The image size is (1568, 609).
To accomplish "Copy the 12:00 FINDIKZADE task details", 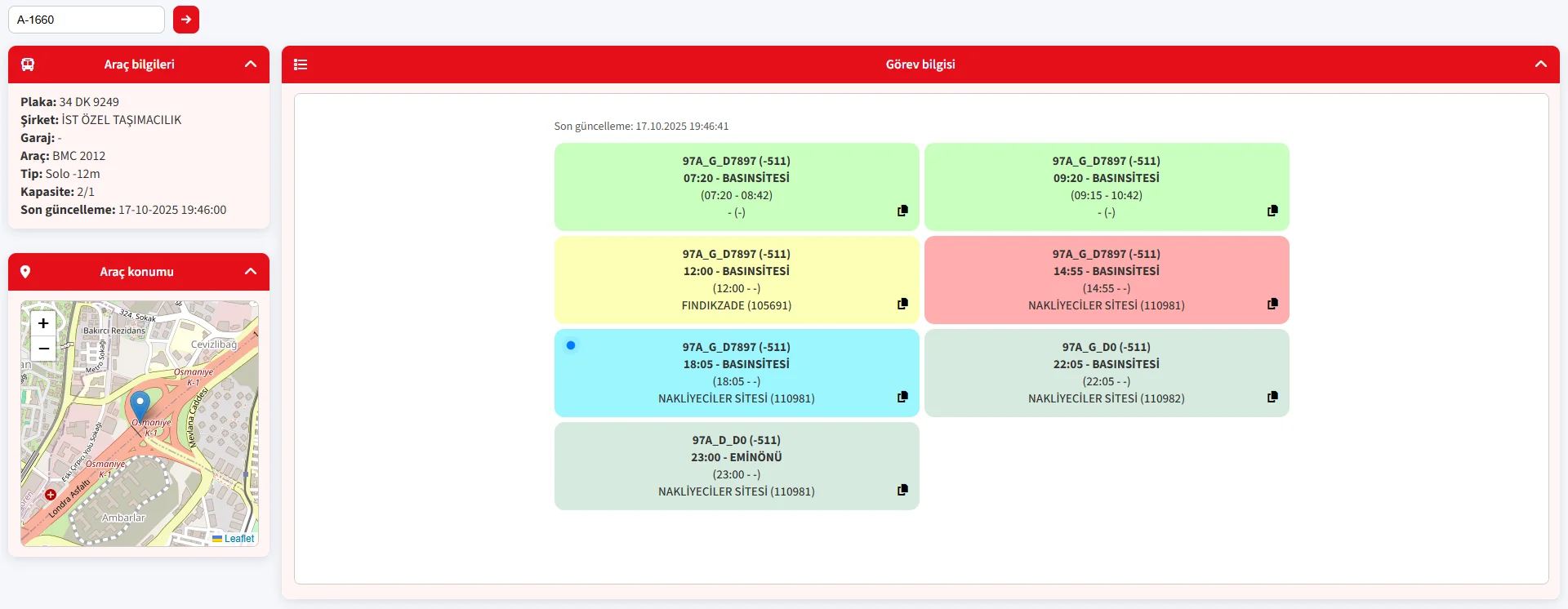I will (x=902, y=304).
